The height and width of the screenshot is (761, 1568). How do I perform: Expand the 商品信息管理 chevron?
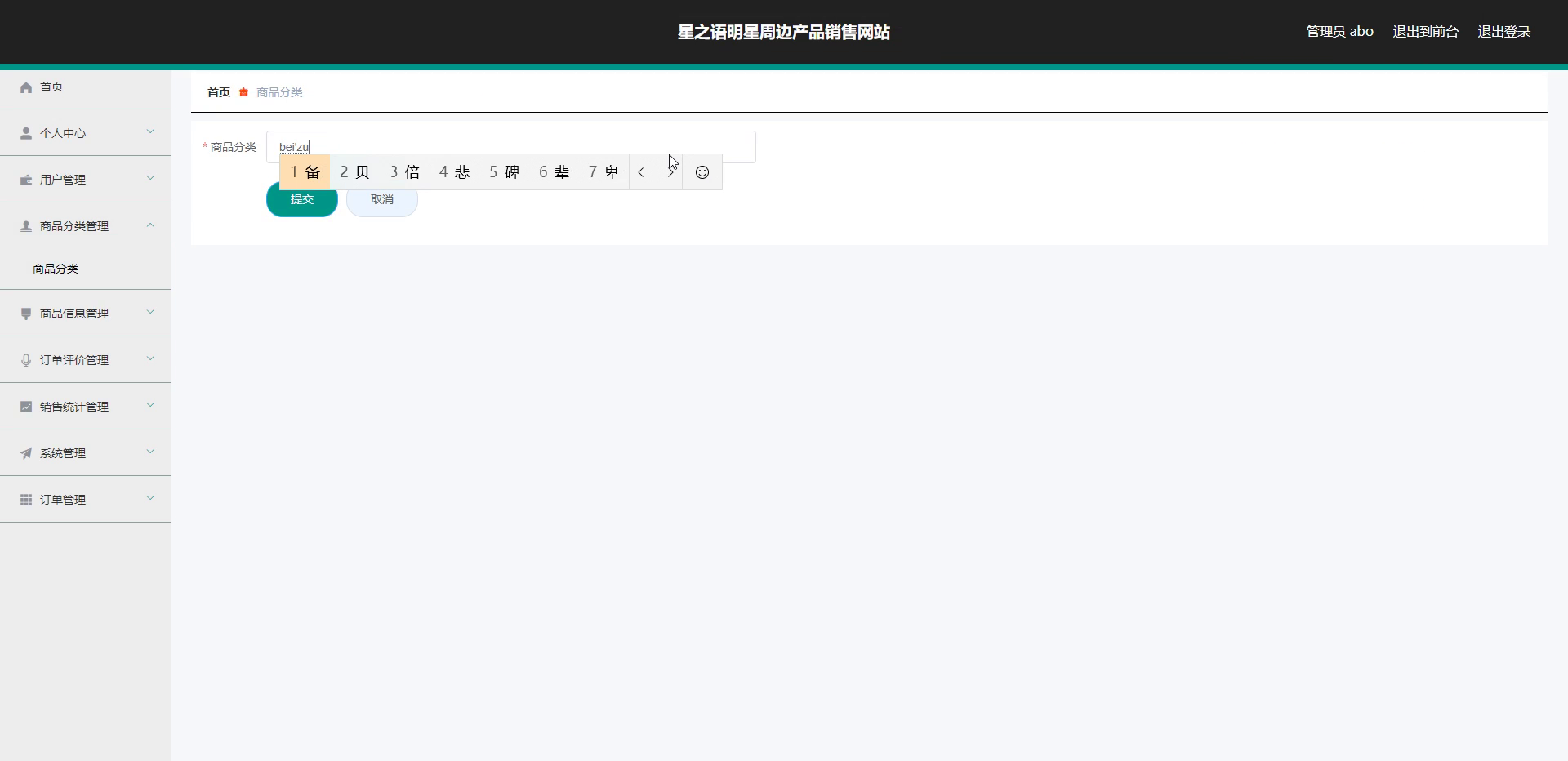click(150, 312)
